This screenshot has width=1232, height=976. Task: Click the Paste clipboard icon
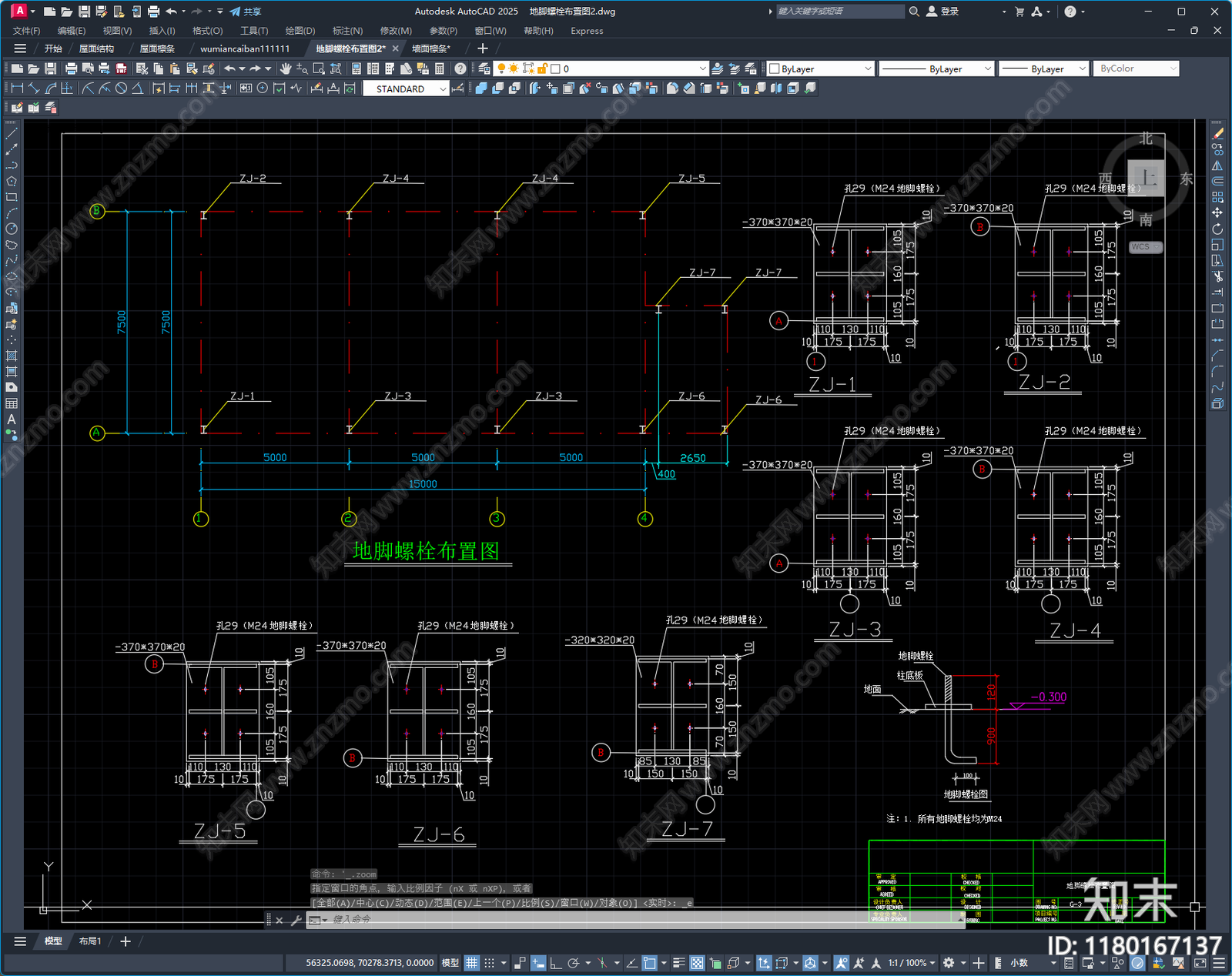(175, 69)
